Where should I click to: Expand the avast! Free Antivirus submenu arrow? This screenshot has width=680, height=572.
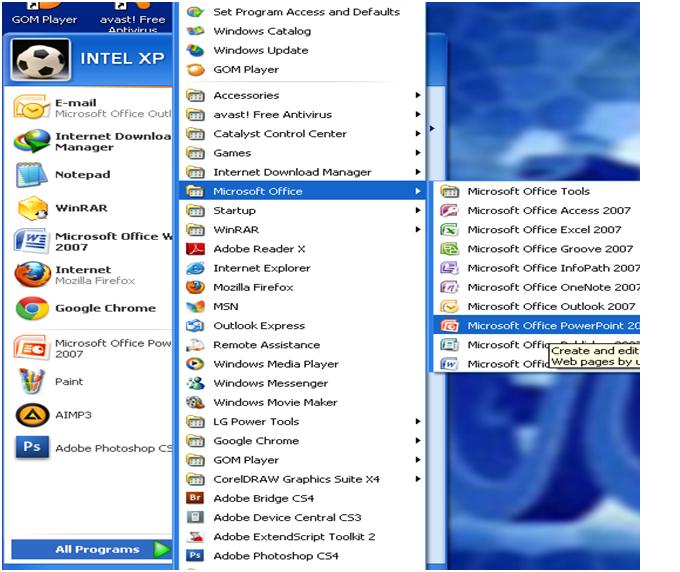pyautogui.click(x=418, y=114)
